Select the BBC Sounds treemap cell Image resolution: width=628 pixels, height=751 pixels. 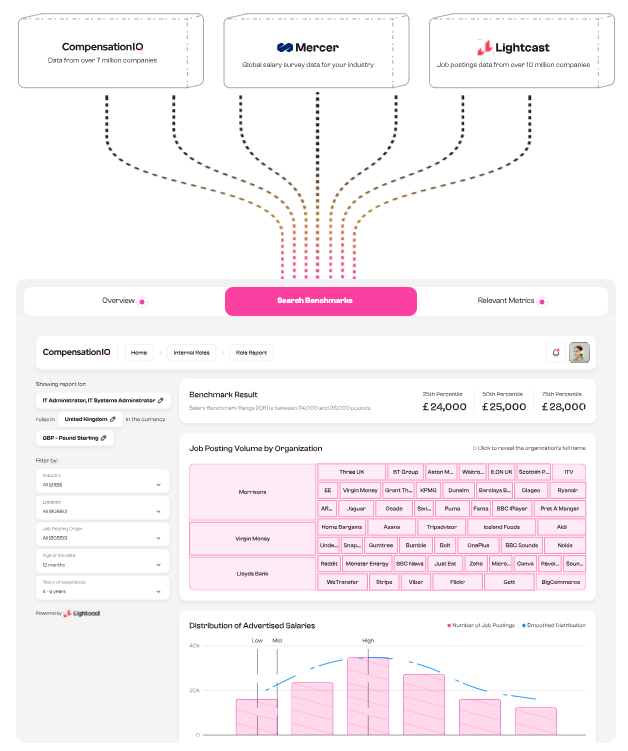[522, 545]
